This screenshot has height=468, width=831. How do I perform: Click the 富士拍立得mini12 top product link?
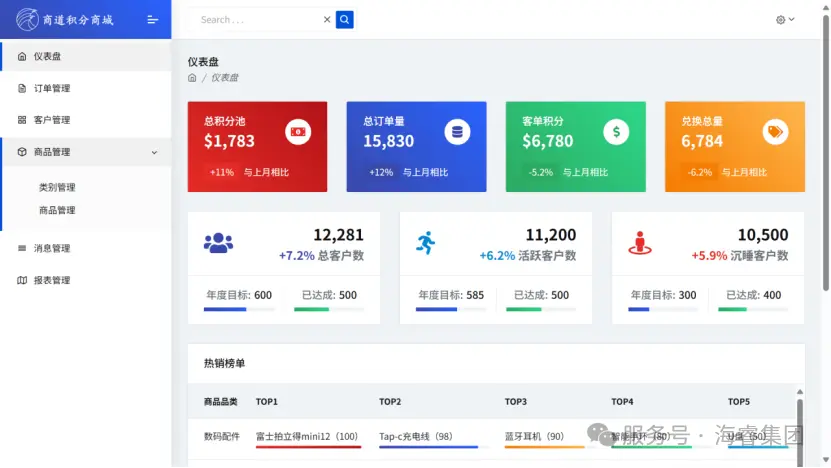[307, 437]
